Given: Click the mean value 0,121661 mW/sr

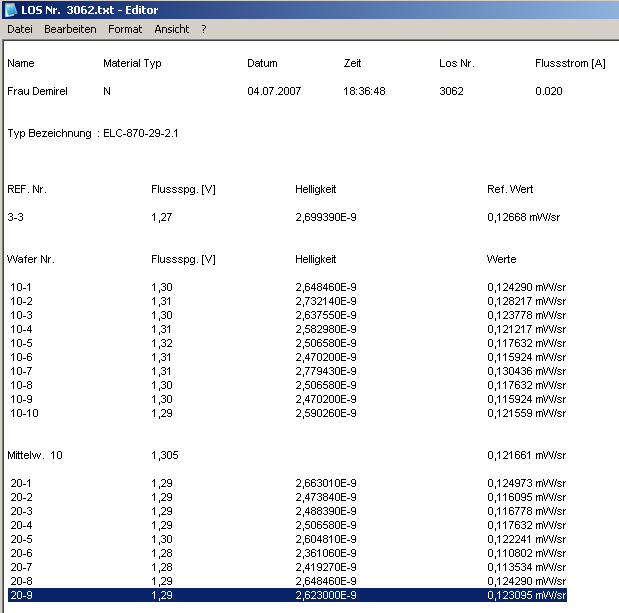Looking at the screenshot, I should pyautogui.click(x=527, y=455).
